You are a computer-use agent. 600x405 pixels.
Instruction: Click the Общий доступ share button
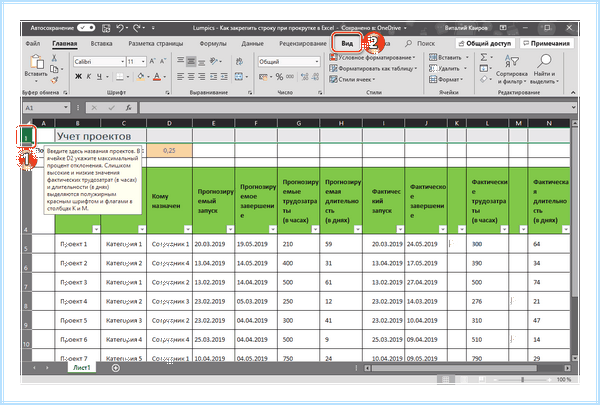click(485, 43)
